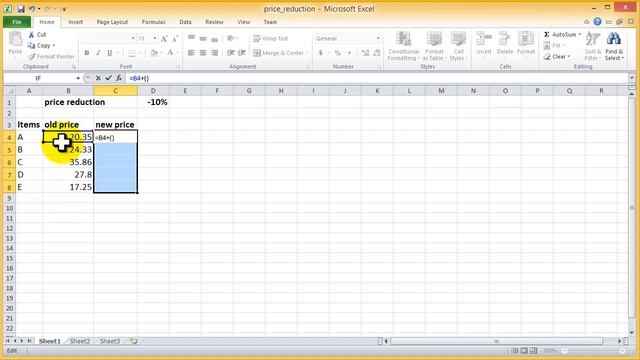This screenshot has width=640, height=360.
Task: Click the Paste icon
Action: pyautogui.click(x=15, y=40)
